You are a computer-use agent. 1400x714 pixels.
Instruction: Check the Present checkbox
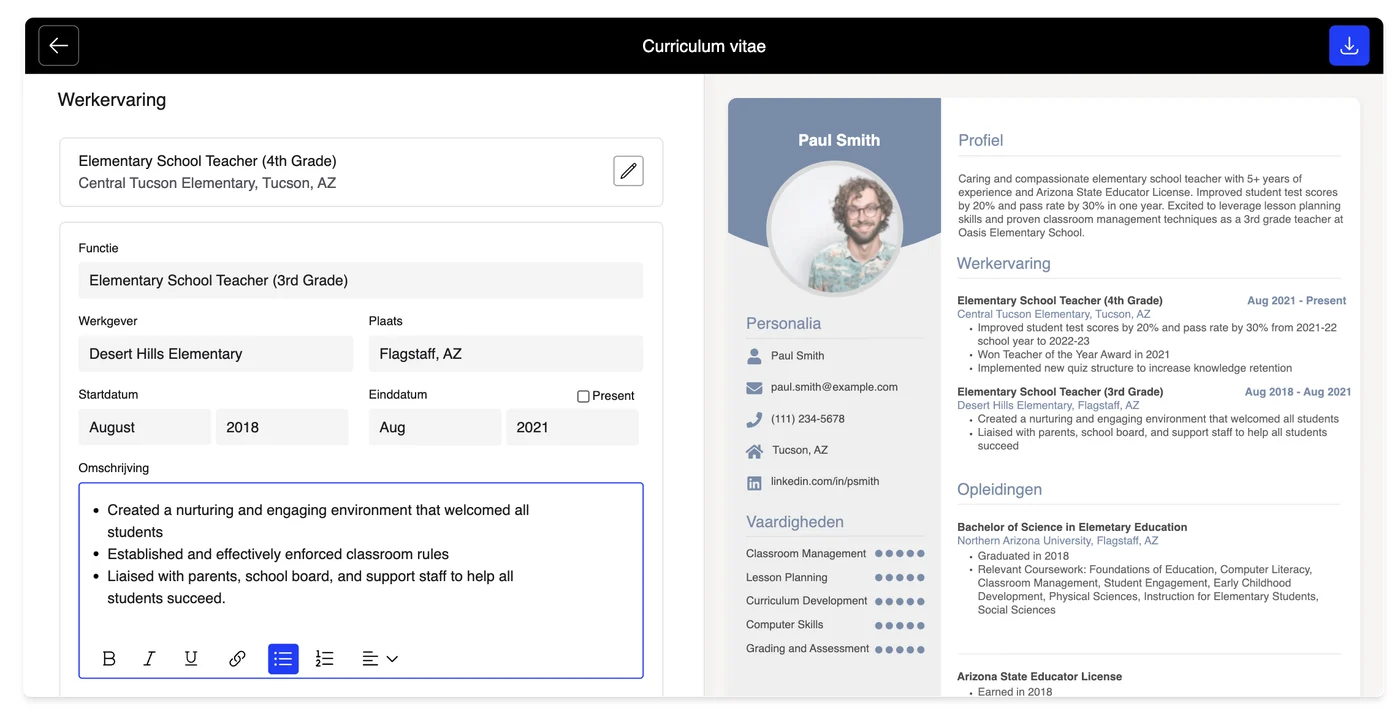(x=583, y=396)
